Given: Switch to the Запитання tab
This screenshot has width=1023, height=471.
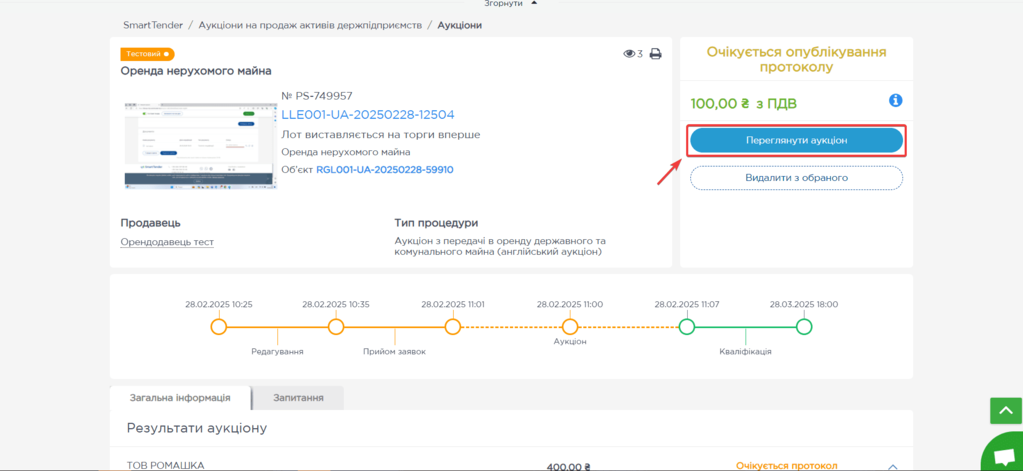Looking at the screenshot, I should [x=298, y=397].
